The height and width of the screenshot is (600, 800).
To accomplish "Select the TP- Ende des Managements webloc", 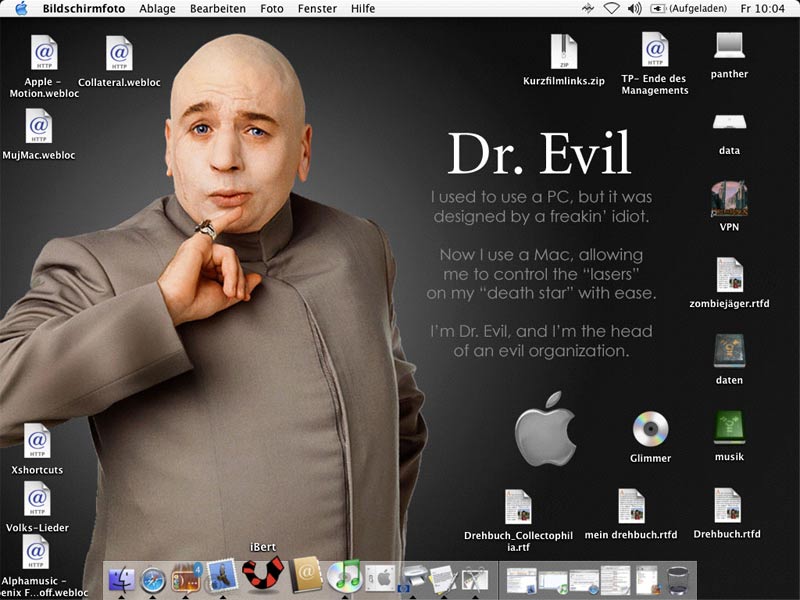I will coord(655,49).
